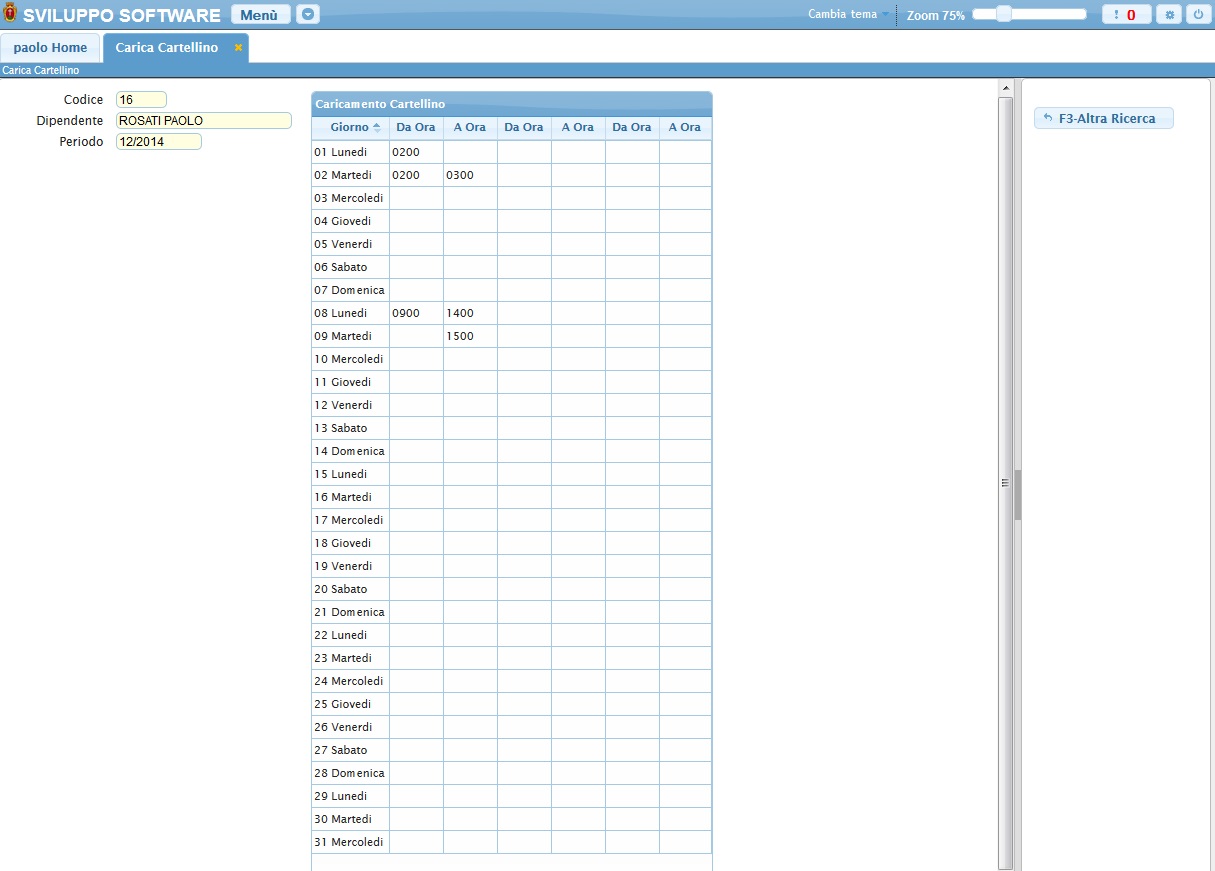The height and width of the screenshot is (871, 1215).
Task: Switch to the paolo Home tab
Action: [50, 48]
